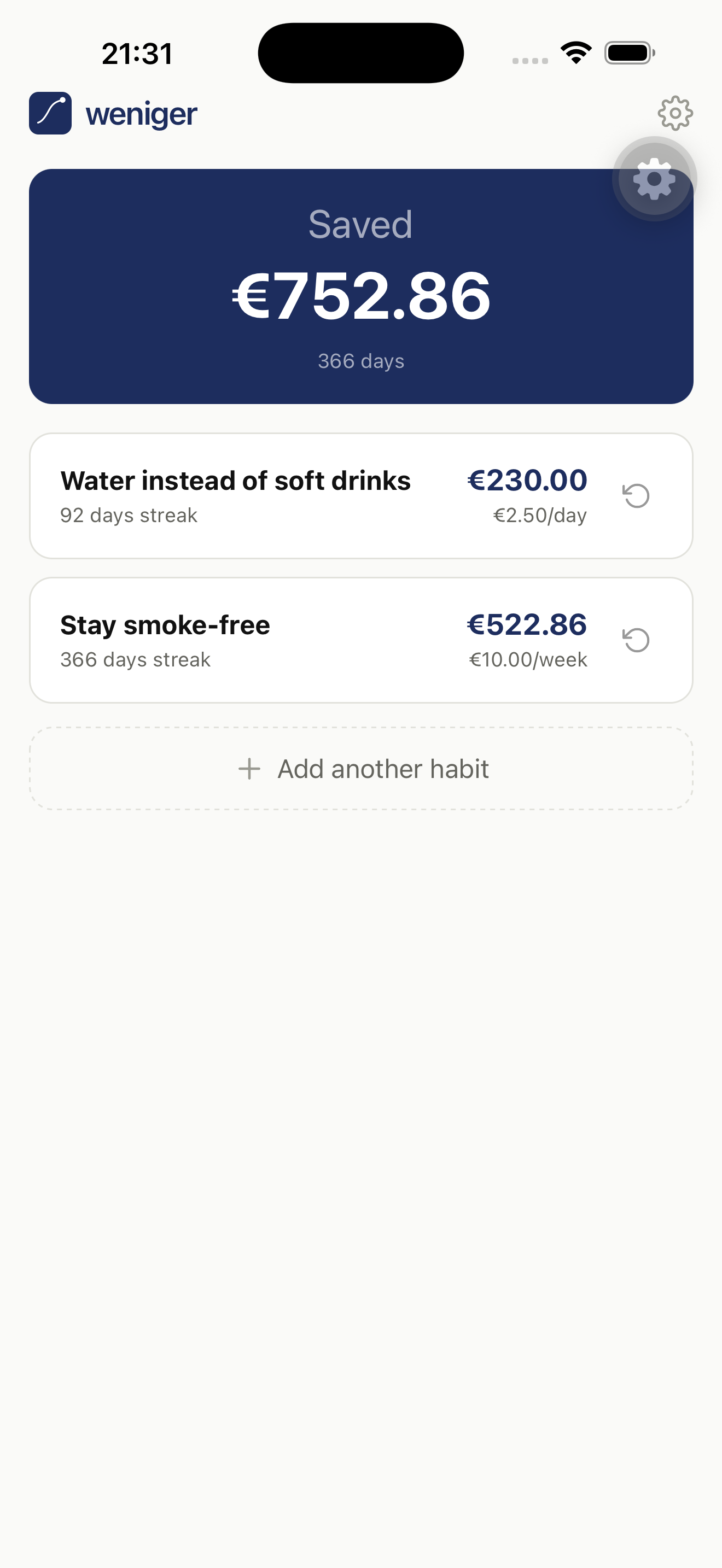Screen dimensions: 722x1568
Task: Open the Stay smoke-free habit
Action: (165, 625)
